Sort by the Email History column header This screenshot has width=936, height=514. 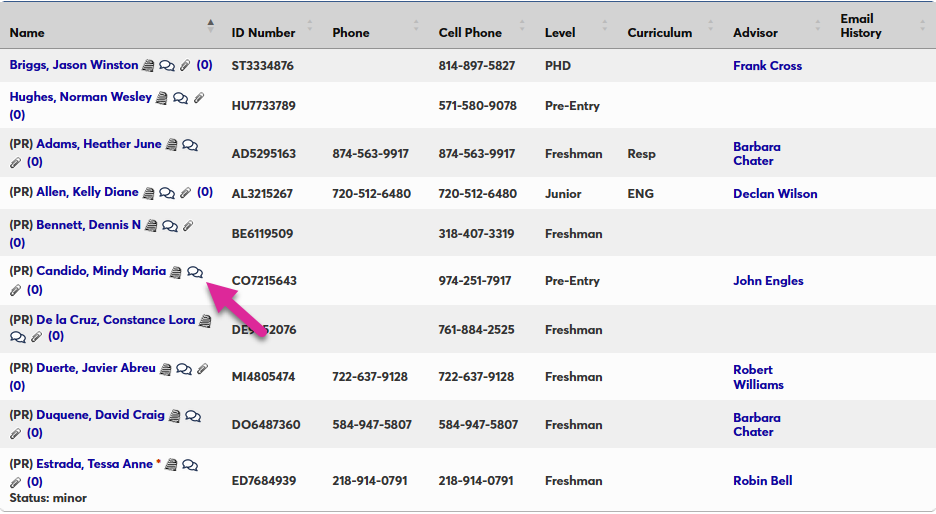[x=860, y=26]
